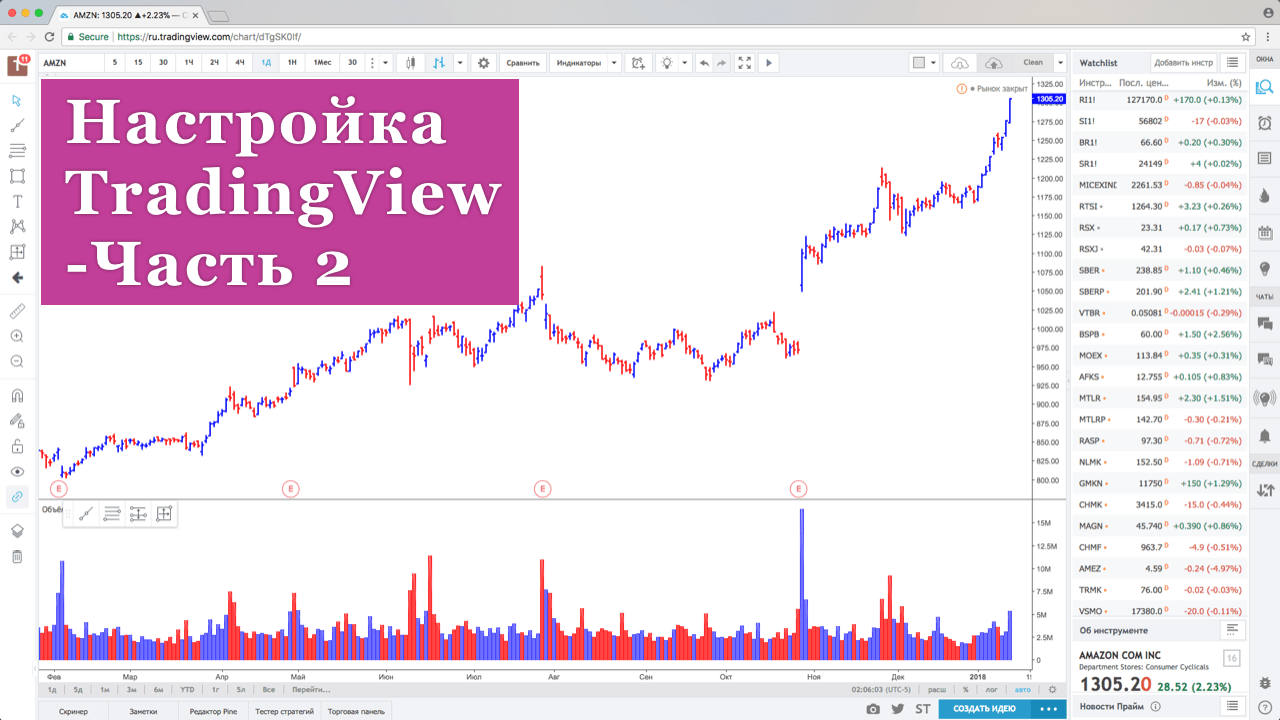
Task: Select the 3м date range
Action: click(x=131, y=690)
